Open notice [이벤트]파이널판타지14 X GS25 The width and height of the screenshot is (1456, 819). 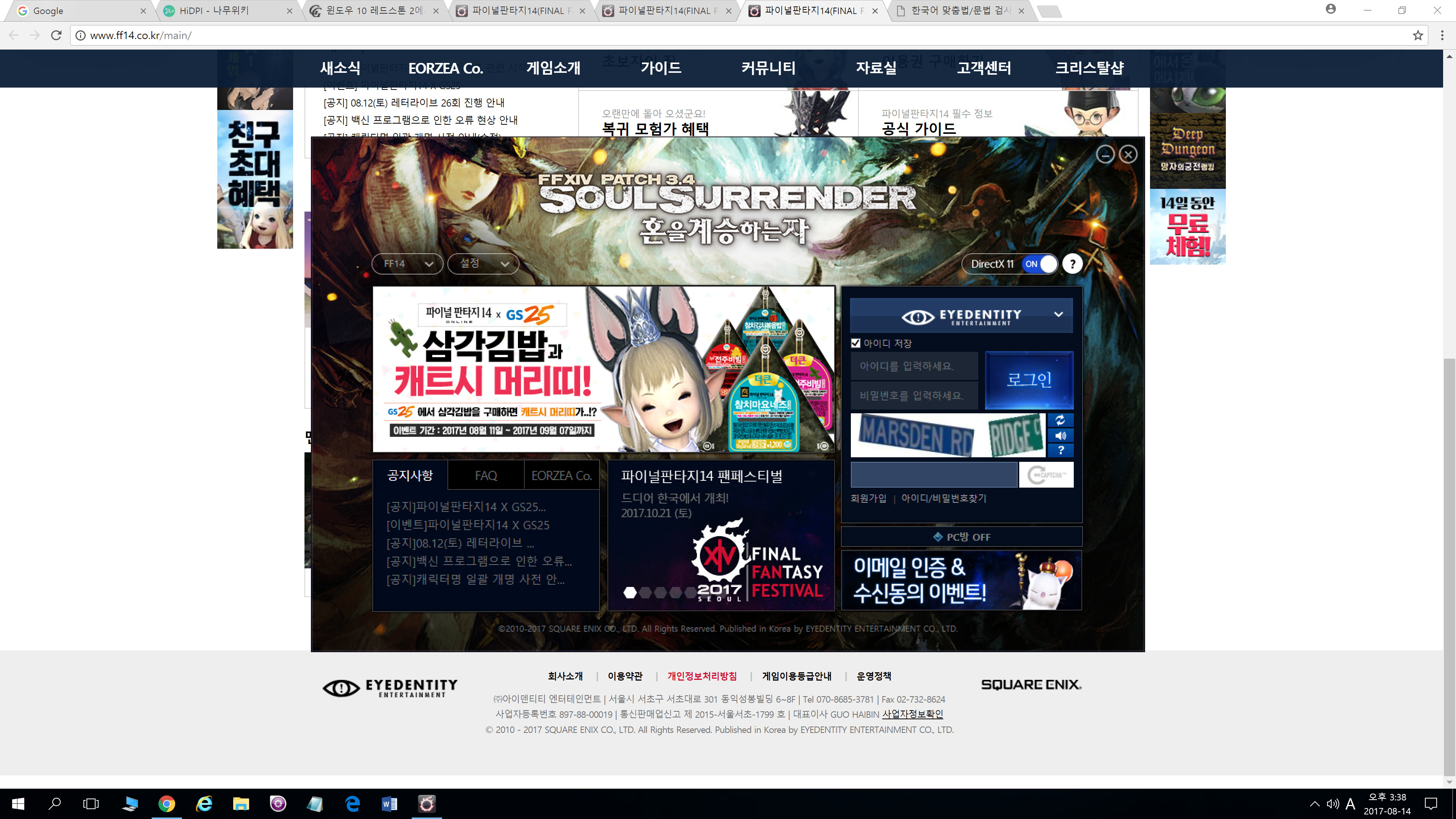pos(468,525)
